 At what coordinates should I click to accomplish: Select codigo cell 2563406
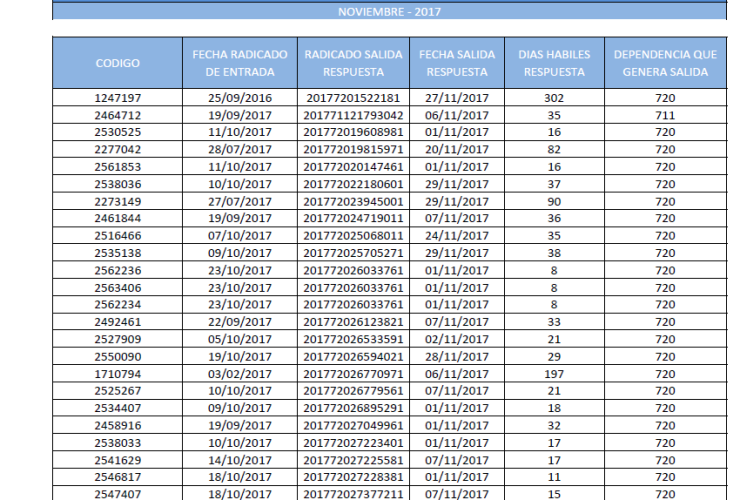pyautogui.click(x=118, y=288)
